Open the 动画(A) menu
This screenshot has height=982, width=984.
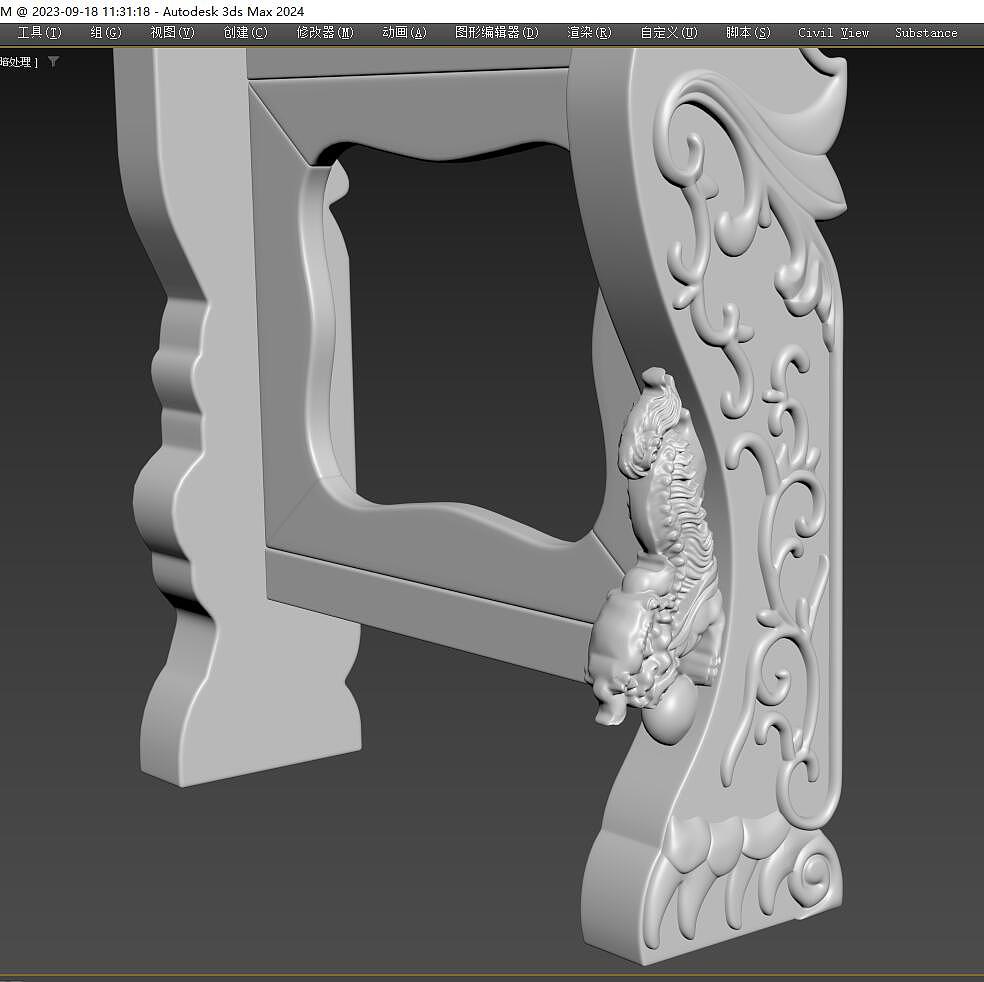coord(404,32)
